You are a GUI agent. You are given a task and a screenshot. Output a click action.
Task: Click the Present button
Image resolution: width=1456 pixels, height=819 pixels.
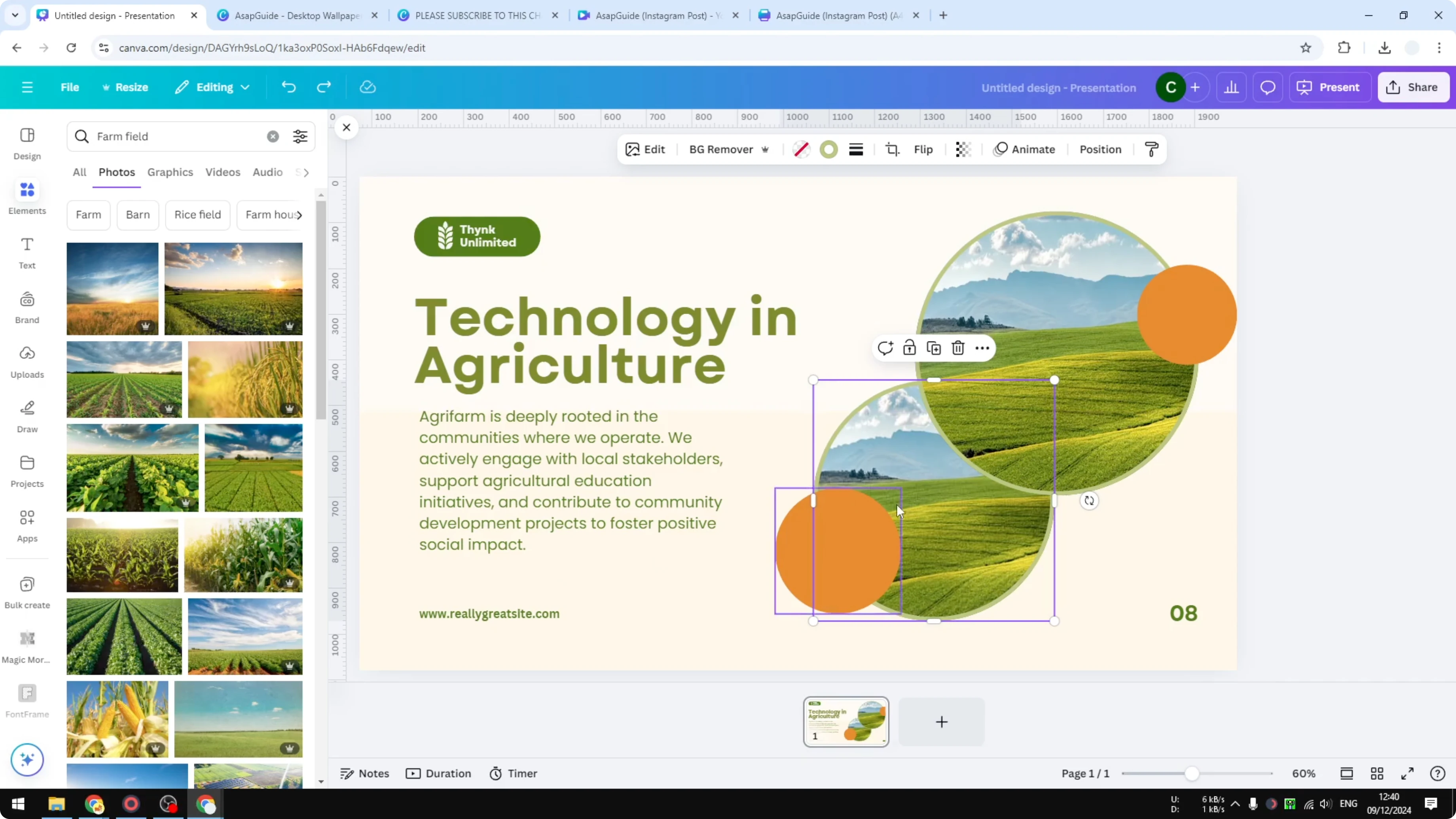coord(1330,87)
